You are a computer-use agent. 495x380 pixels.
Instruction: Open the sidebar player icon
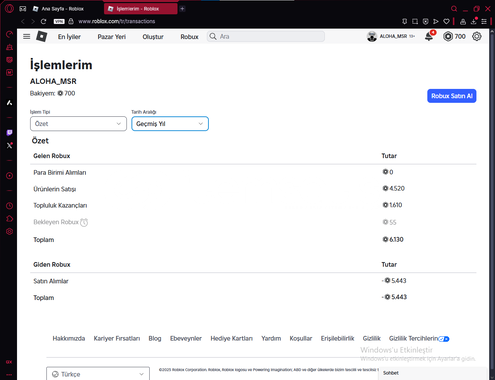pyautogui.click(x=9, y=176)
